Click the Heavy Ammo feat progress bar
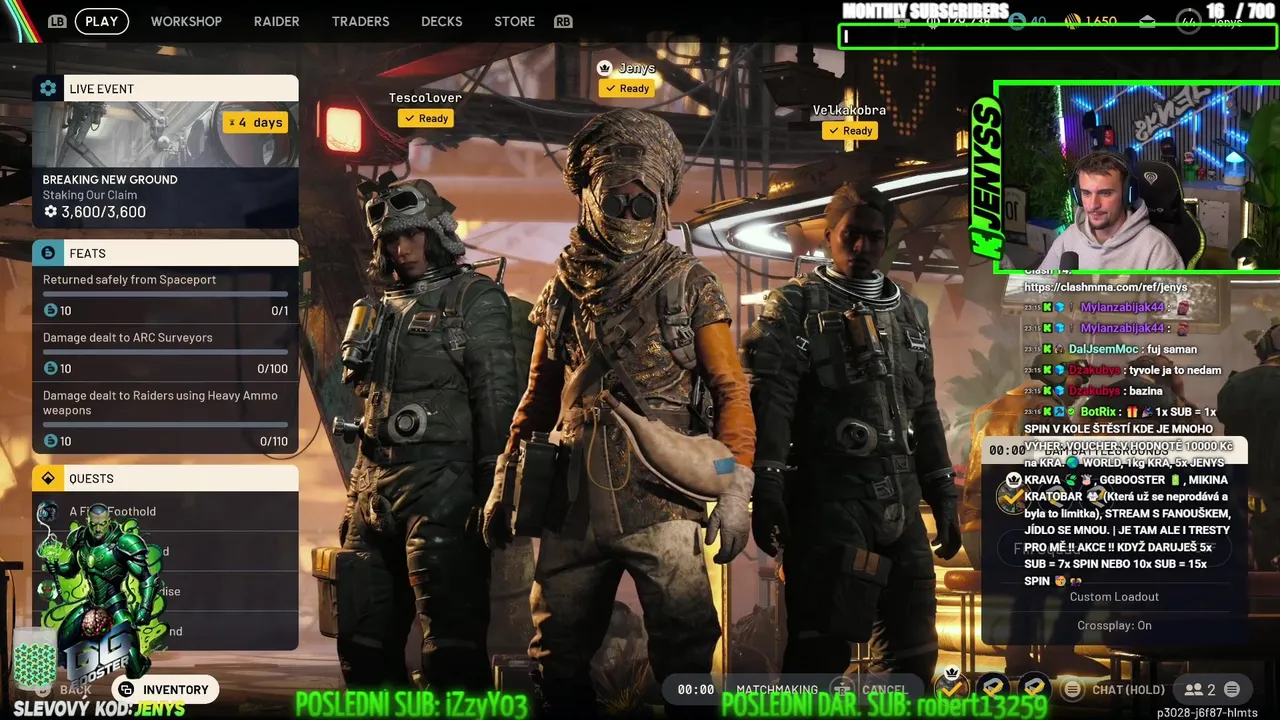The height and width of the screenshot is (720, 1280). (x=165, y=425)
